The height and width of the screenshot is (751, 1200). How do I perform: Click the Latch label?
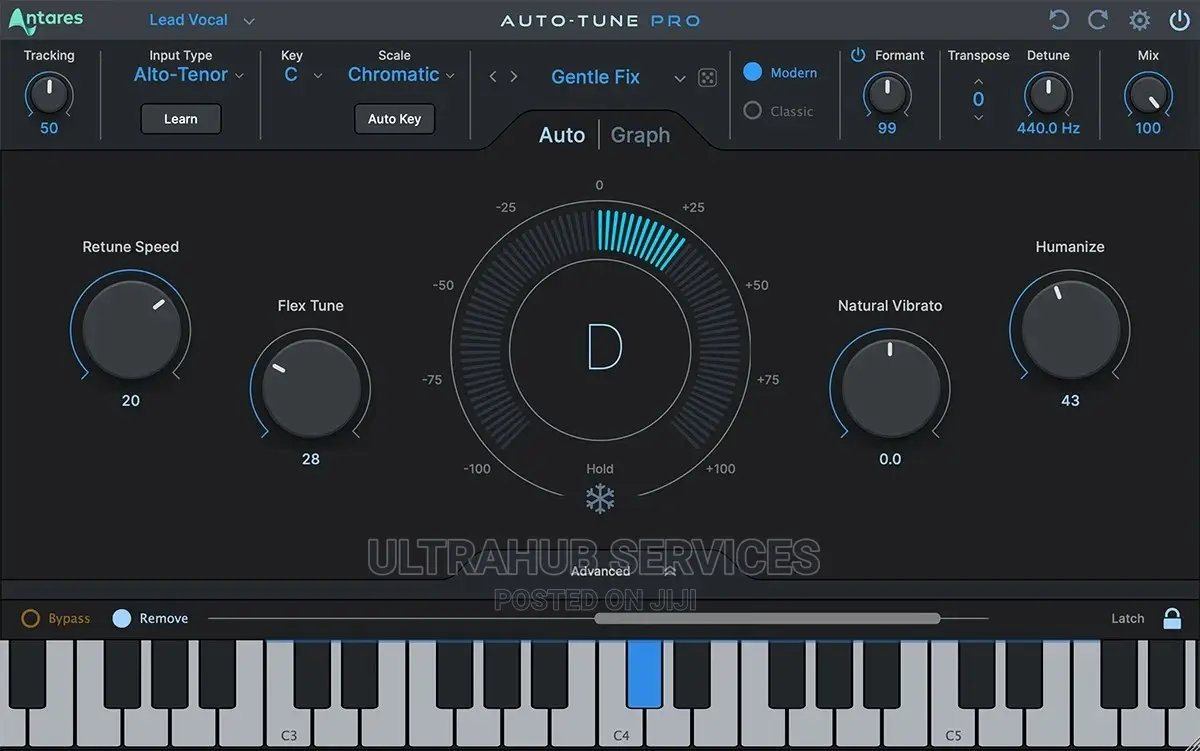[1128, 619]
